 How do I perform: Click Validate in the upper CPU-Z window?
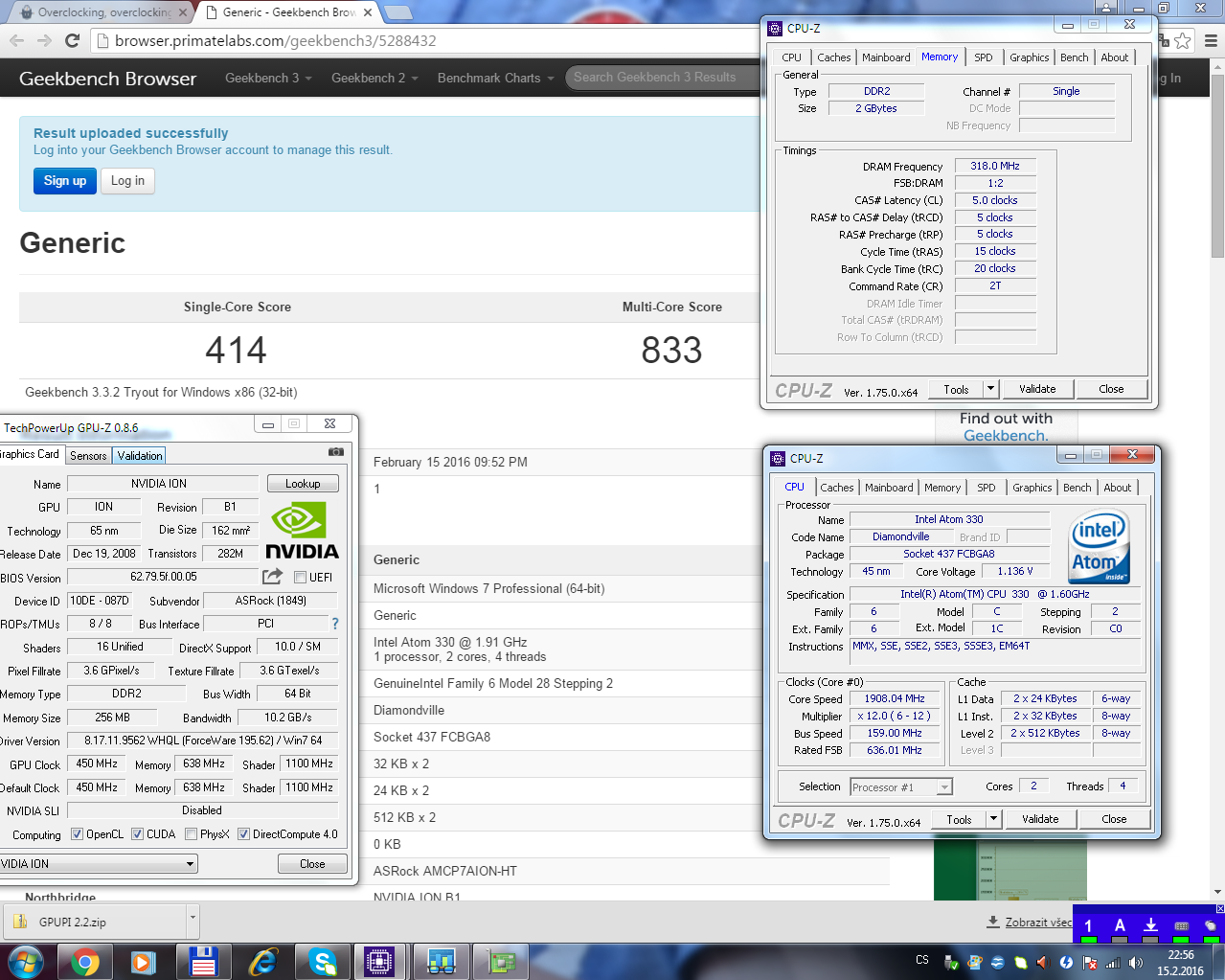click(x=1037, y=389)
